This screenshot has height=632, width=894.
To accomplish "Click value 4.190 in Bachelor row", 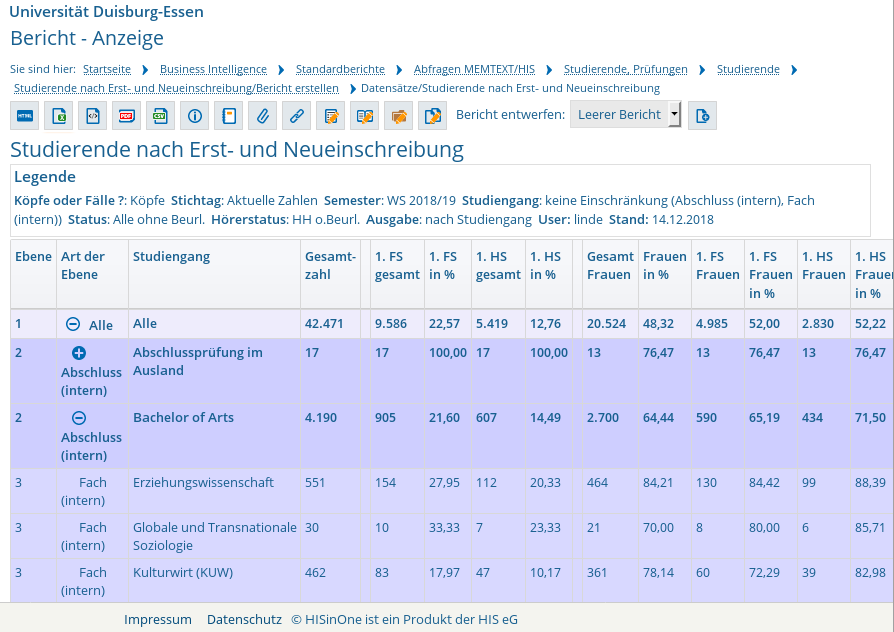I will coord(321,418).
